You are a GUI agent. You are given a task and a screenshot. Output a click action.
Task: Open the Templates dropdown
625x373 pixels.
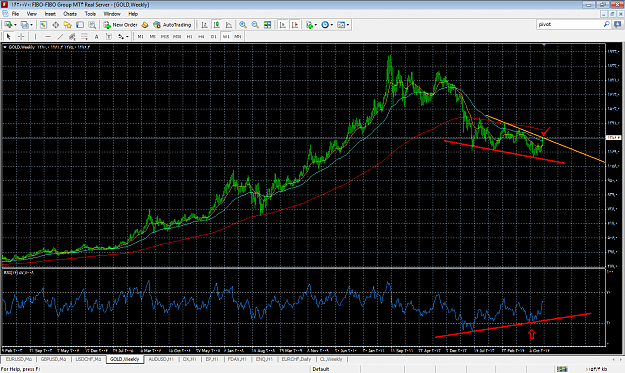pyautogui.click(x=343, y=25)
